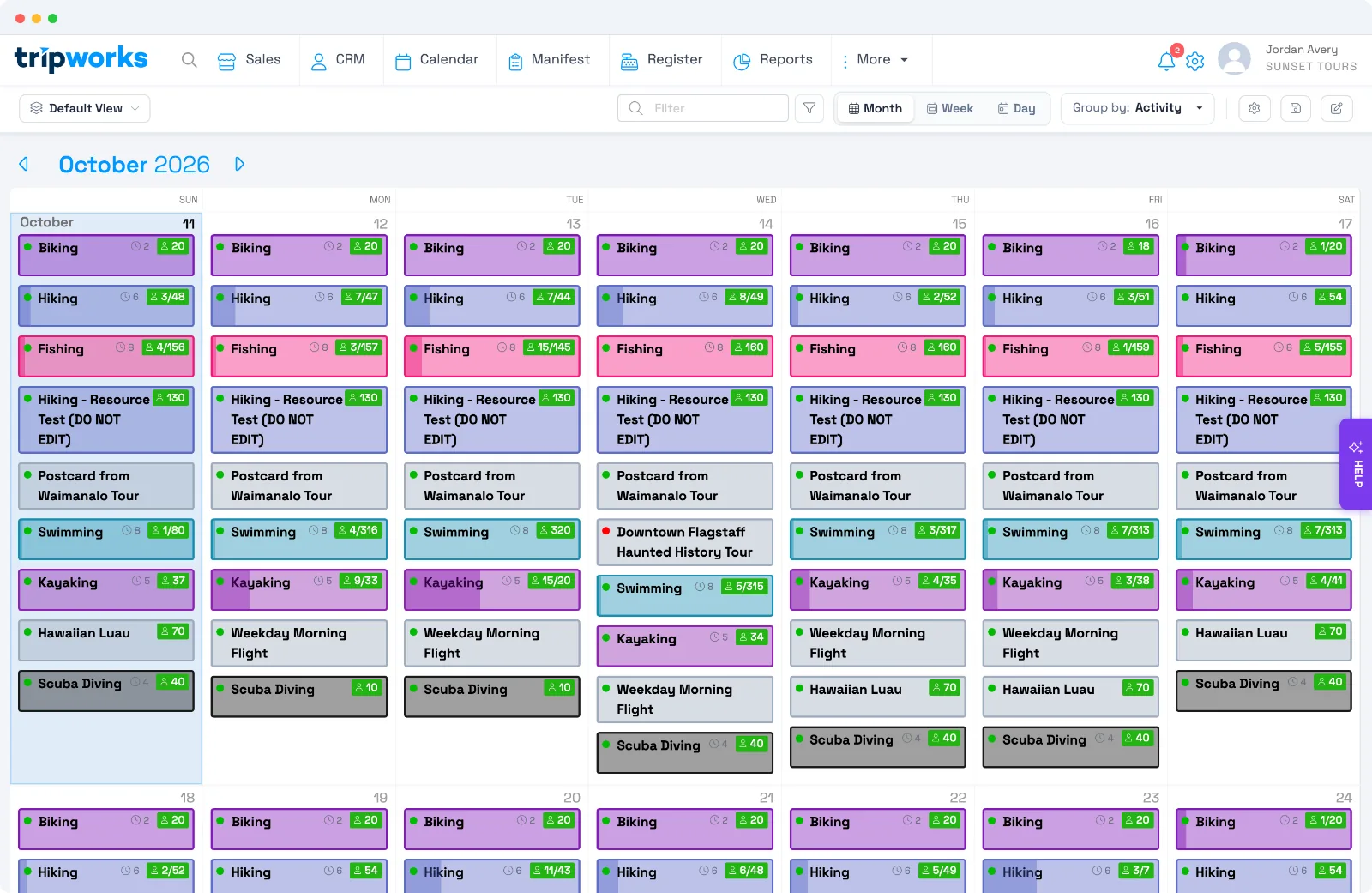Open Downtown Flagstaff Haunted History Tour event
Viewport: 1372px width, 893px height.
tap(685, 542)
